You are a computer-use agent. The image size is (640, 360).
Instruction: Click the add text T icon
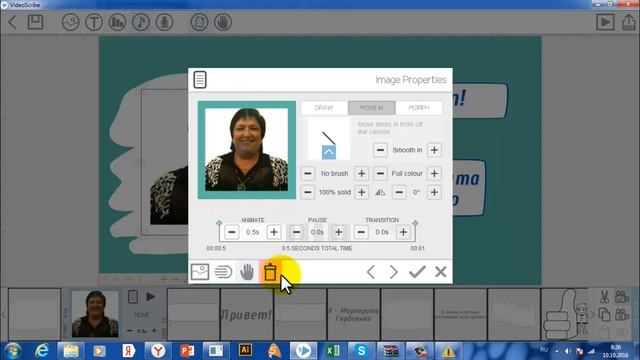coord(94,22)
